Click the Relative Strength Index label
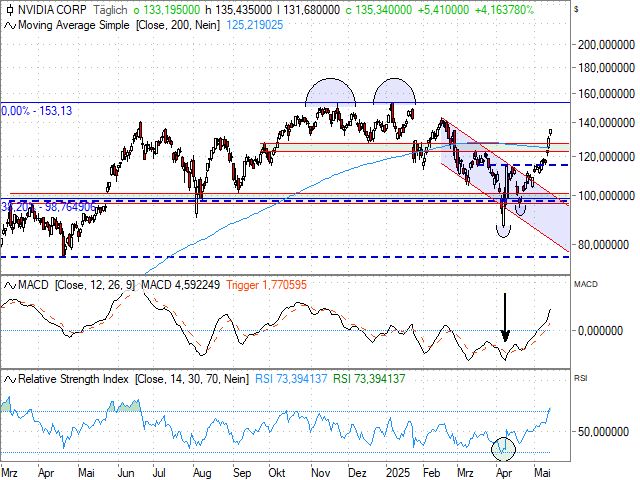The height and width of the screenshot is (480, 640). pos(73,379)
